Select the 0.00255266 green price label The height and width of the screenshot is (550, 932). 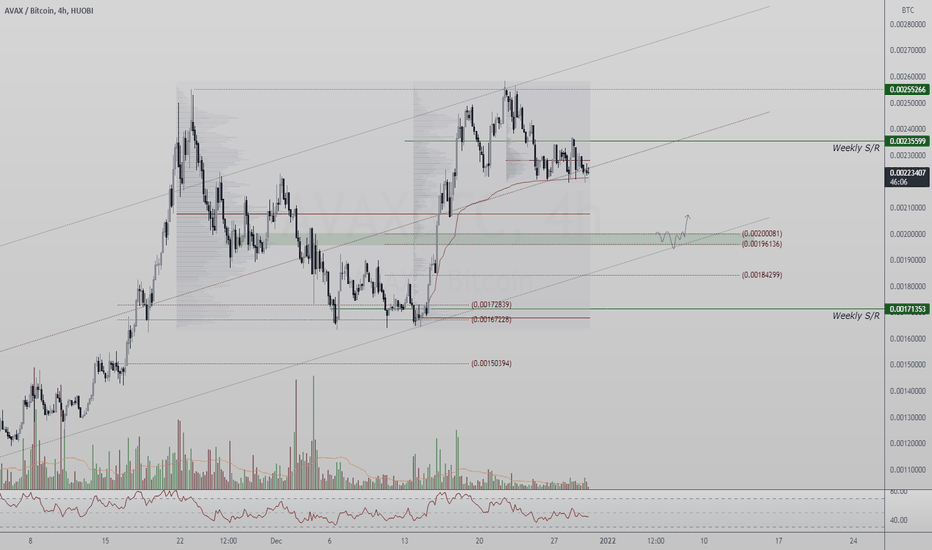(907, 90)
